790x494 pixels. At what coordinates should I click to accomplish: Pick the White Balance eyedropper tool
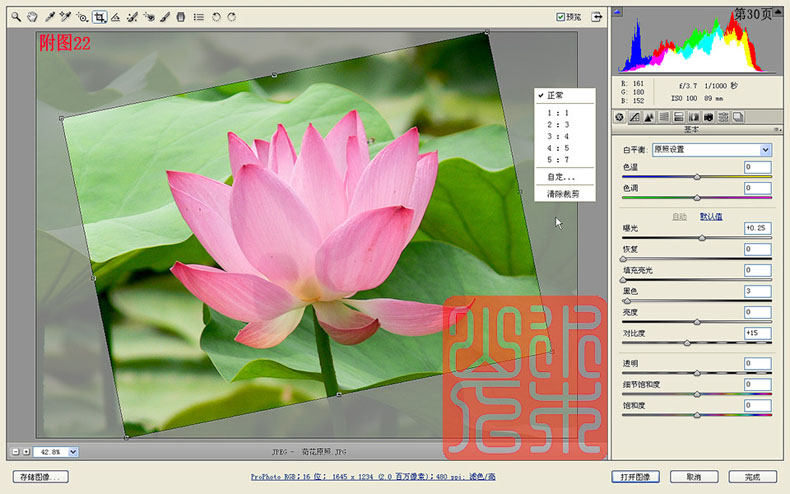coord(49,17)
